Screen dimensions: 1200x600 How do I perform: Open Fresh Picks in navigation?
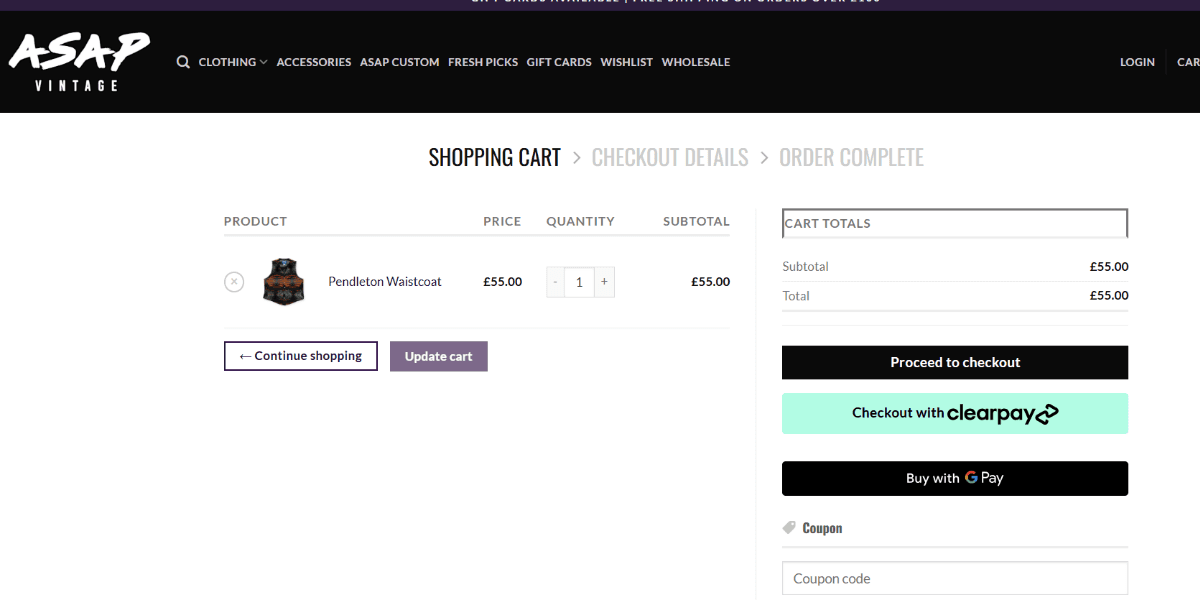tap(483, 62)
